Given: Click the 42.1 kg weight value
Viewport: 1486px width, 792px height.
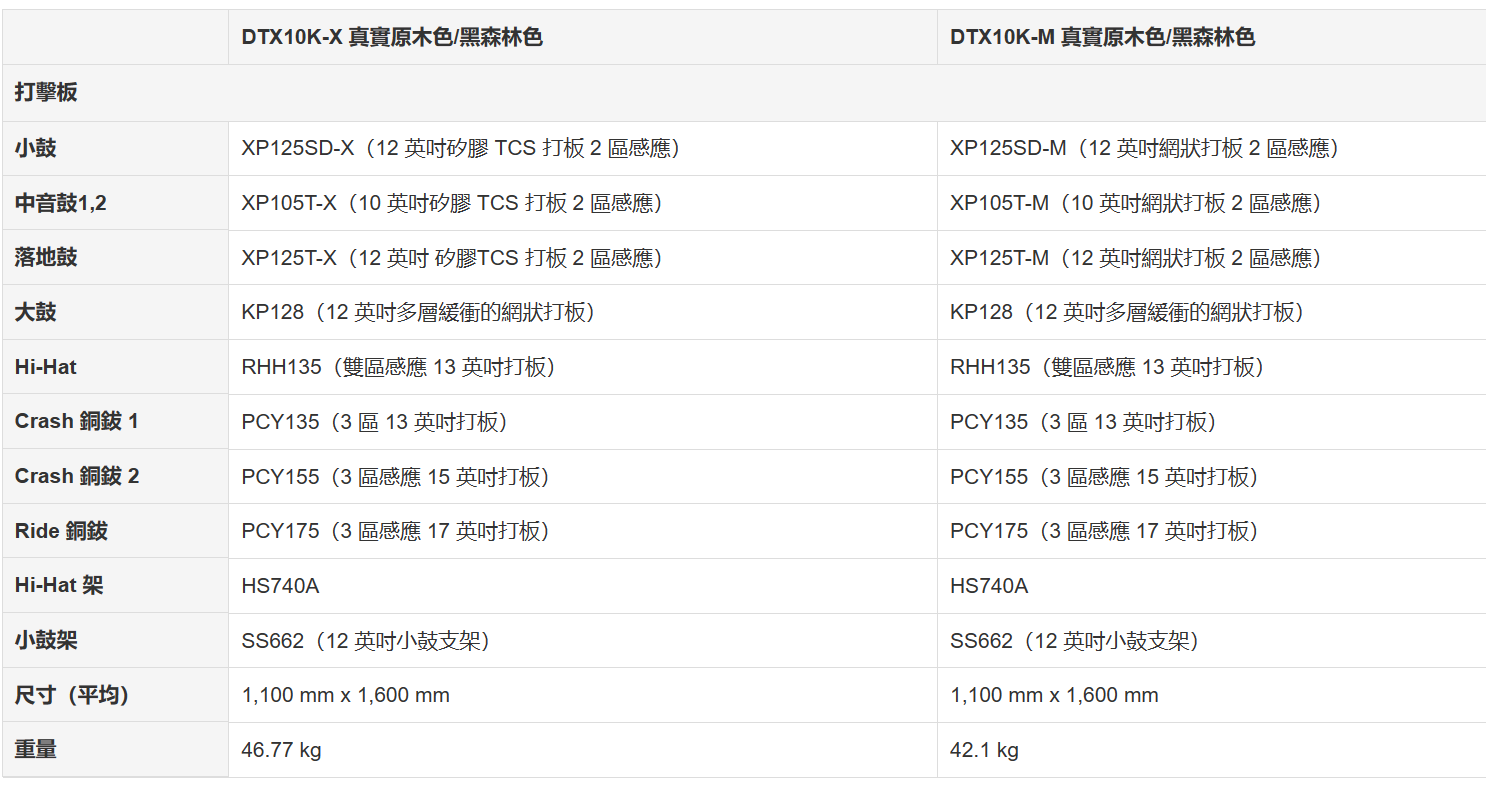Looking at the screenshot, I should (x=984, y=750).
